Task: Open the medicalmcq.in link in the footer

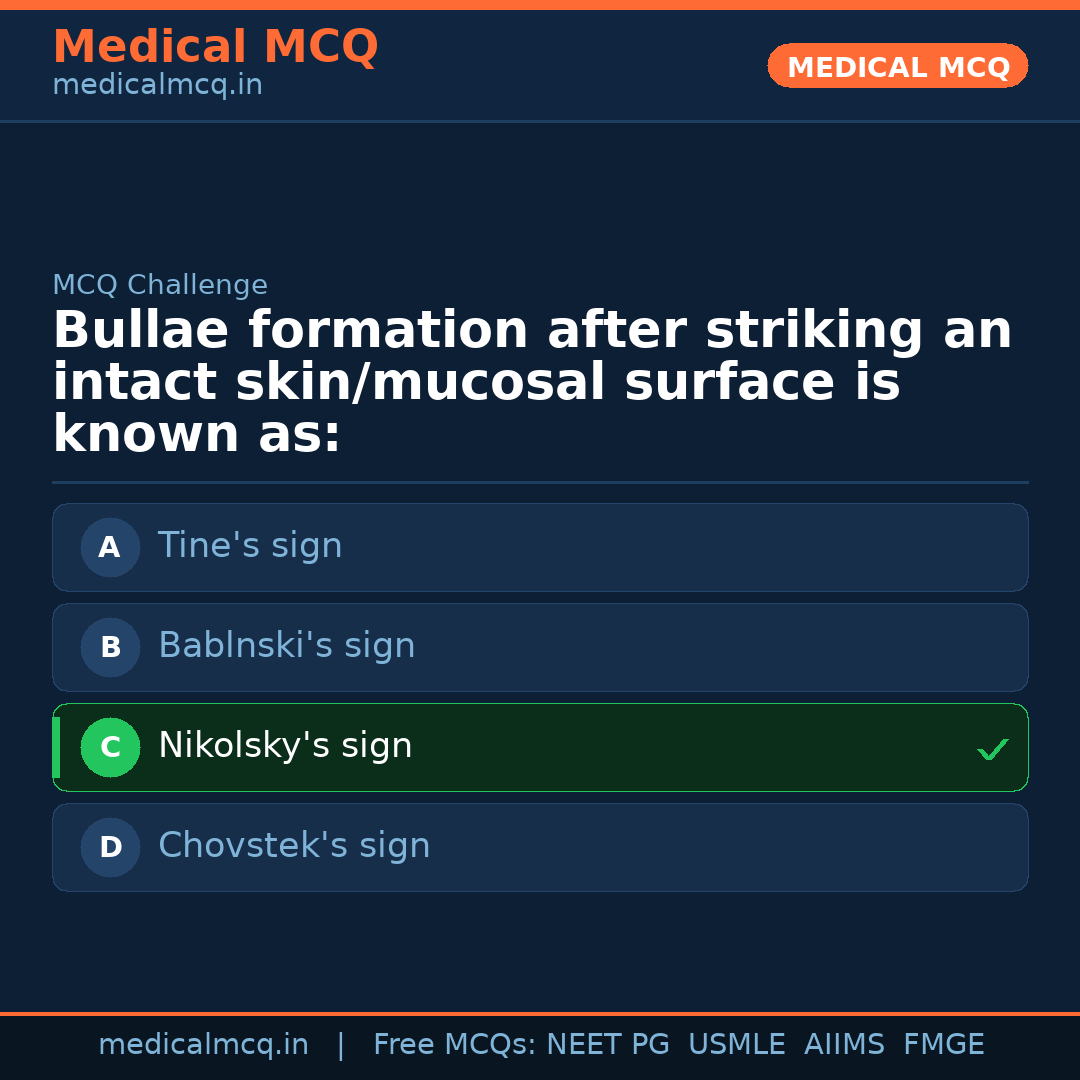Action: 203,1045
